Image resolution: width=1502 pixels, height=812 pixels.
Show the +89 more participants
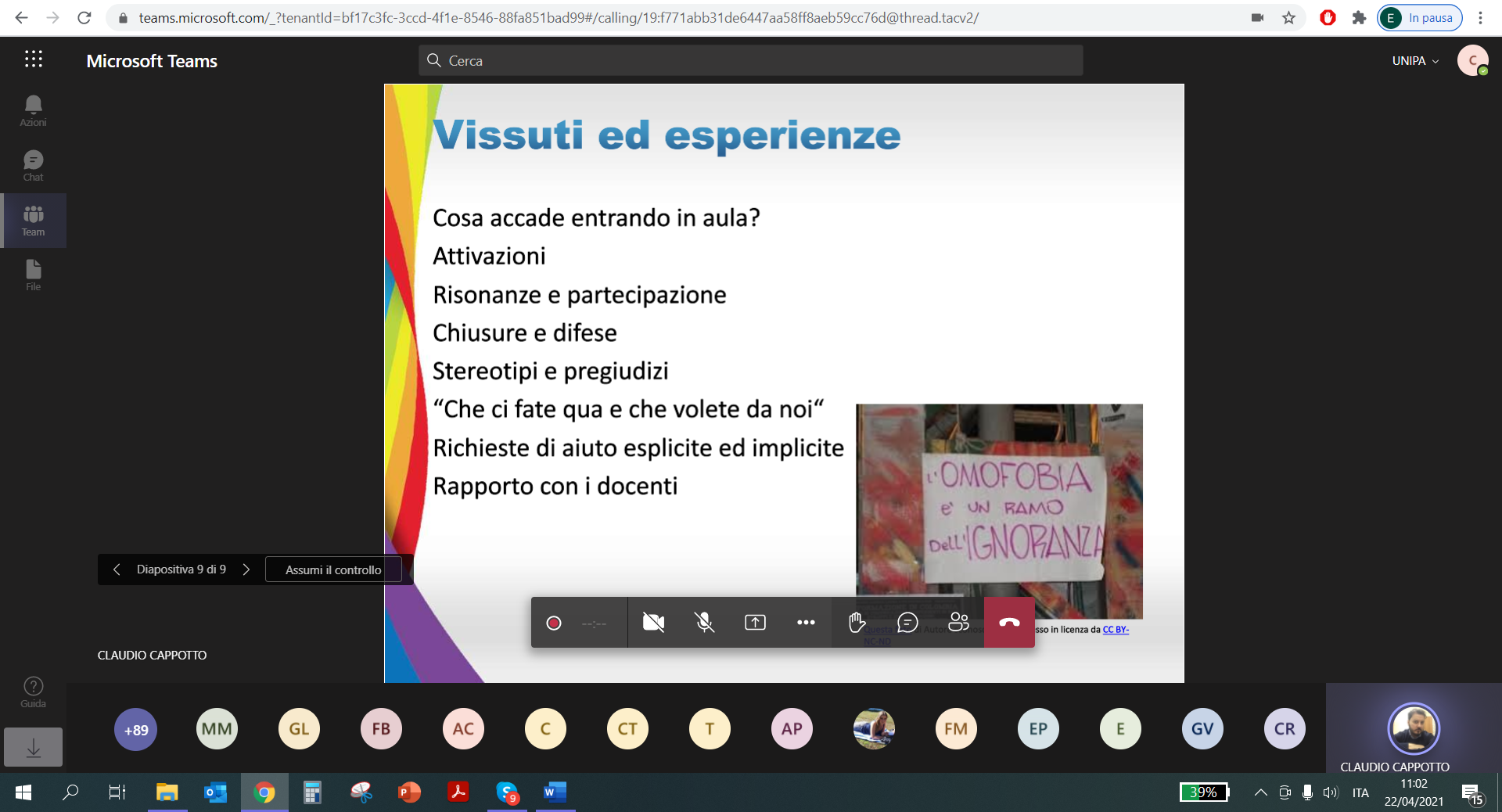click(x=136, y=729)
